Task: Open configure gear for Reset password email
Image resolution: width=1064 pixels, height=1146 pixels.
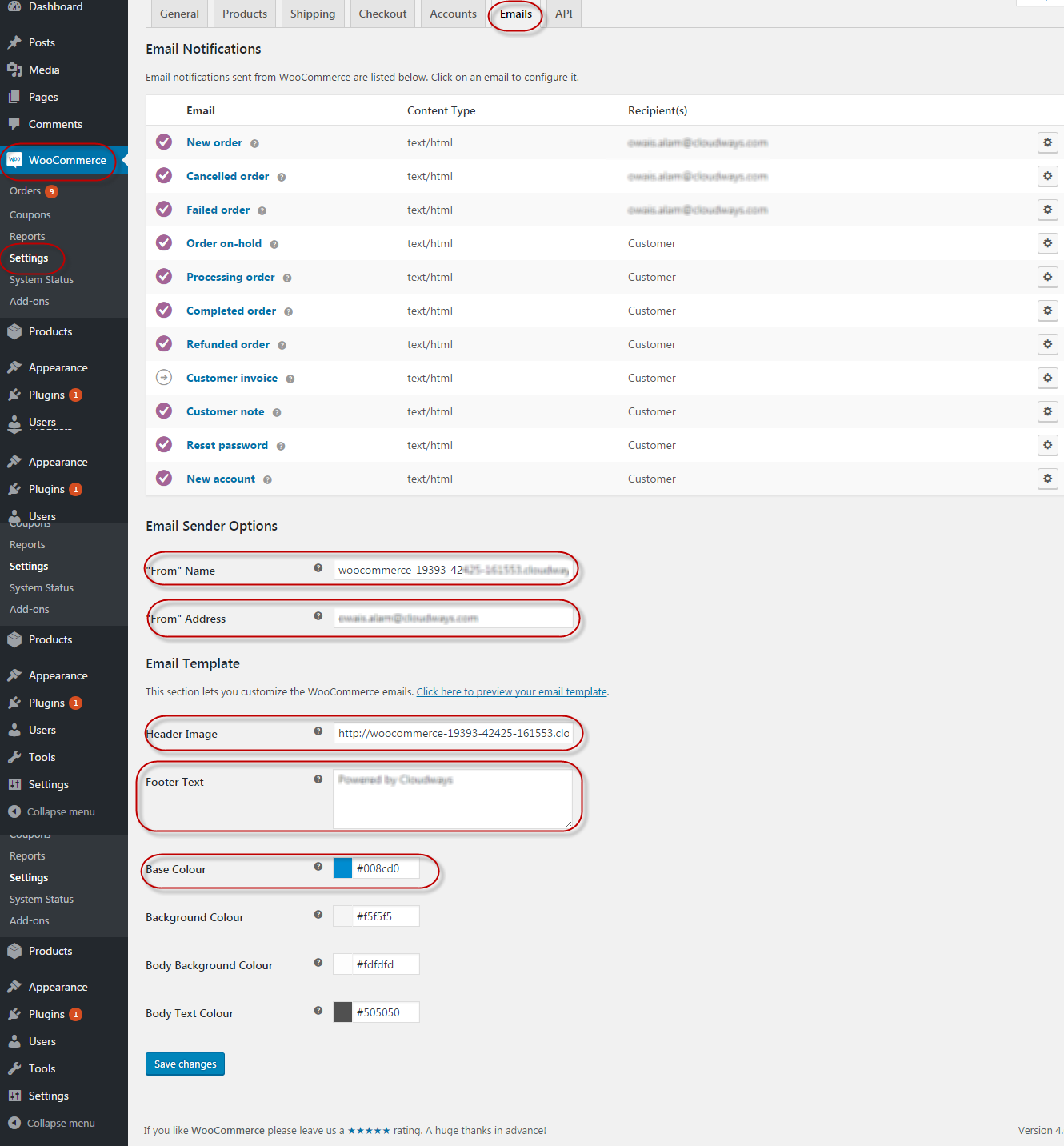Action: coord(1047,445)
